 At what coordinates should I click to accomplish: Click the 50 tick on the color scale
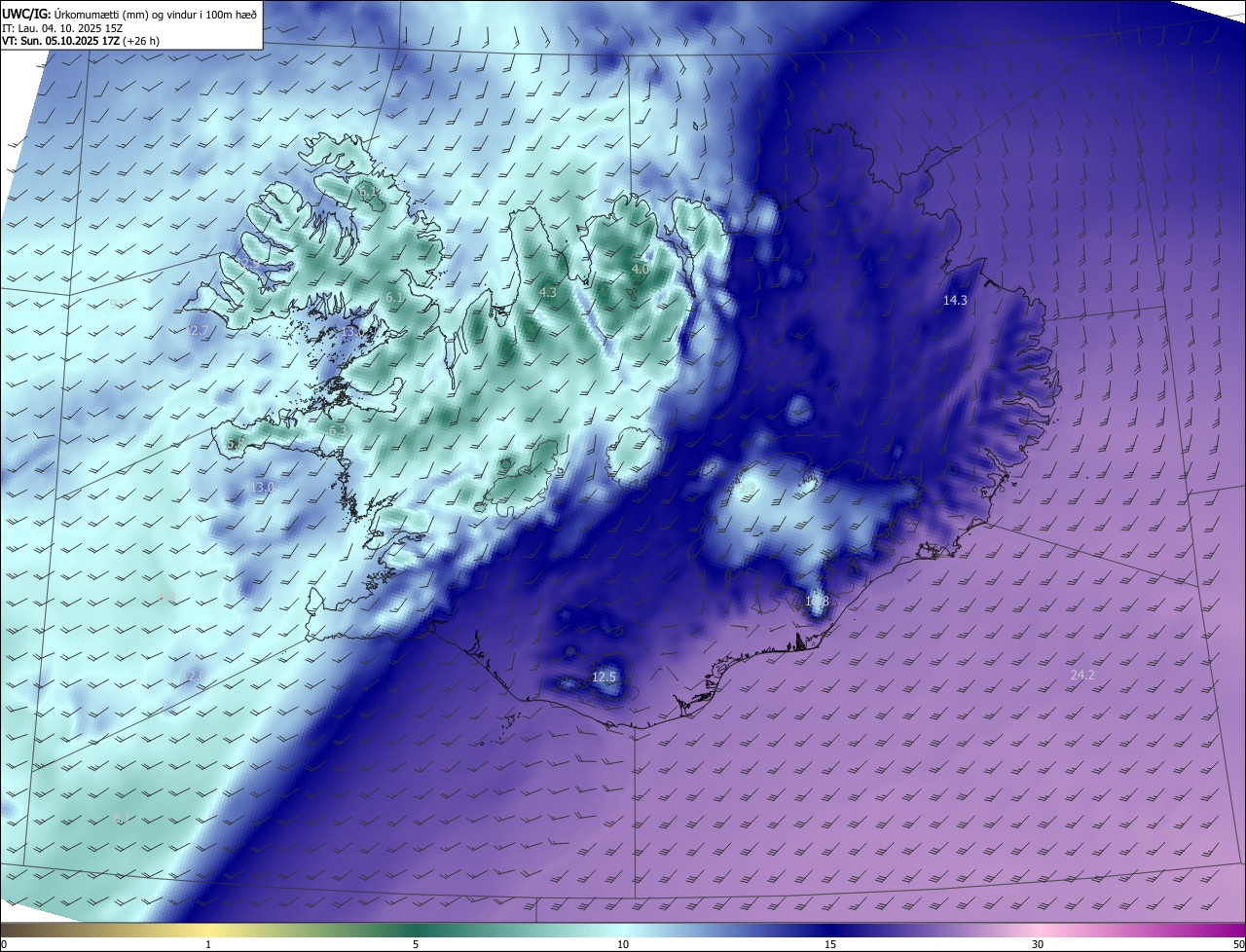(1238, 944)
